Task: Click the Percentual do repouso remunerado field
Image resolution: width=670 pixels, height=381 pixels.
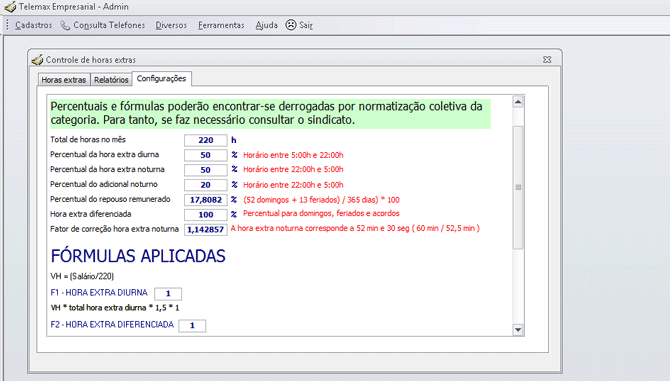Action: [x=206, y=200]
